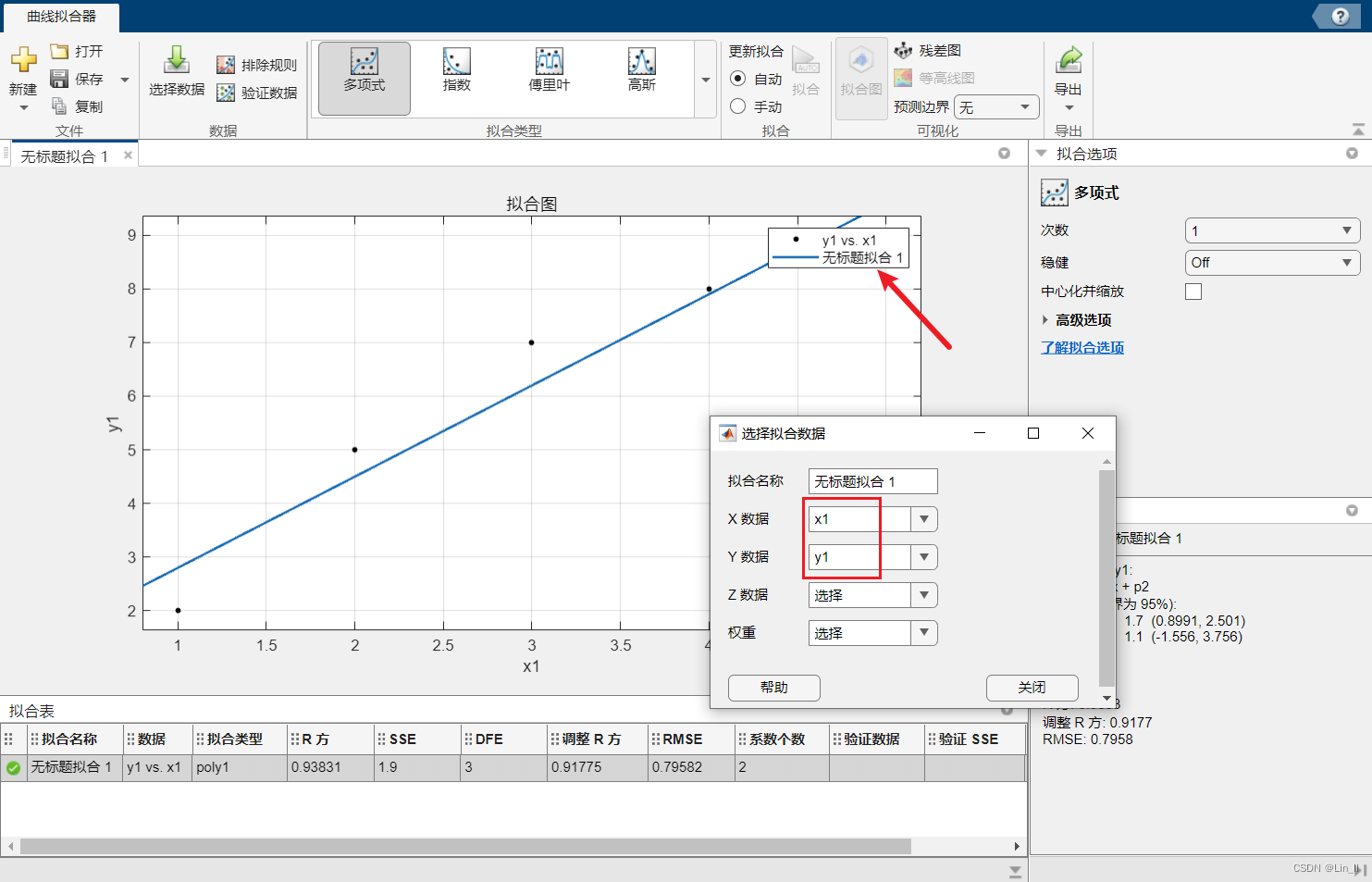Select the 傅里叶 (Fourier) fit type
Screen dimensions: 1372x882
[x=549, y=69]
